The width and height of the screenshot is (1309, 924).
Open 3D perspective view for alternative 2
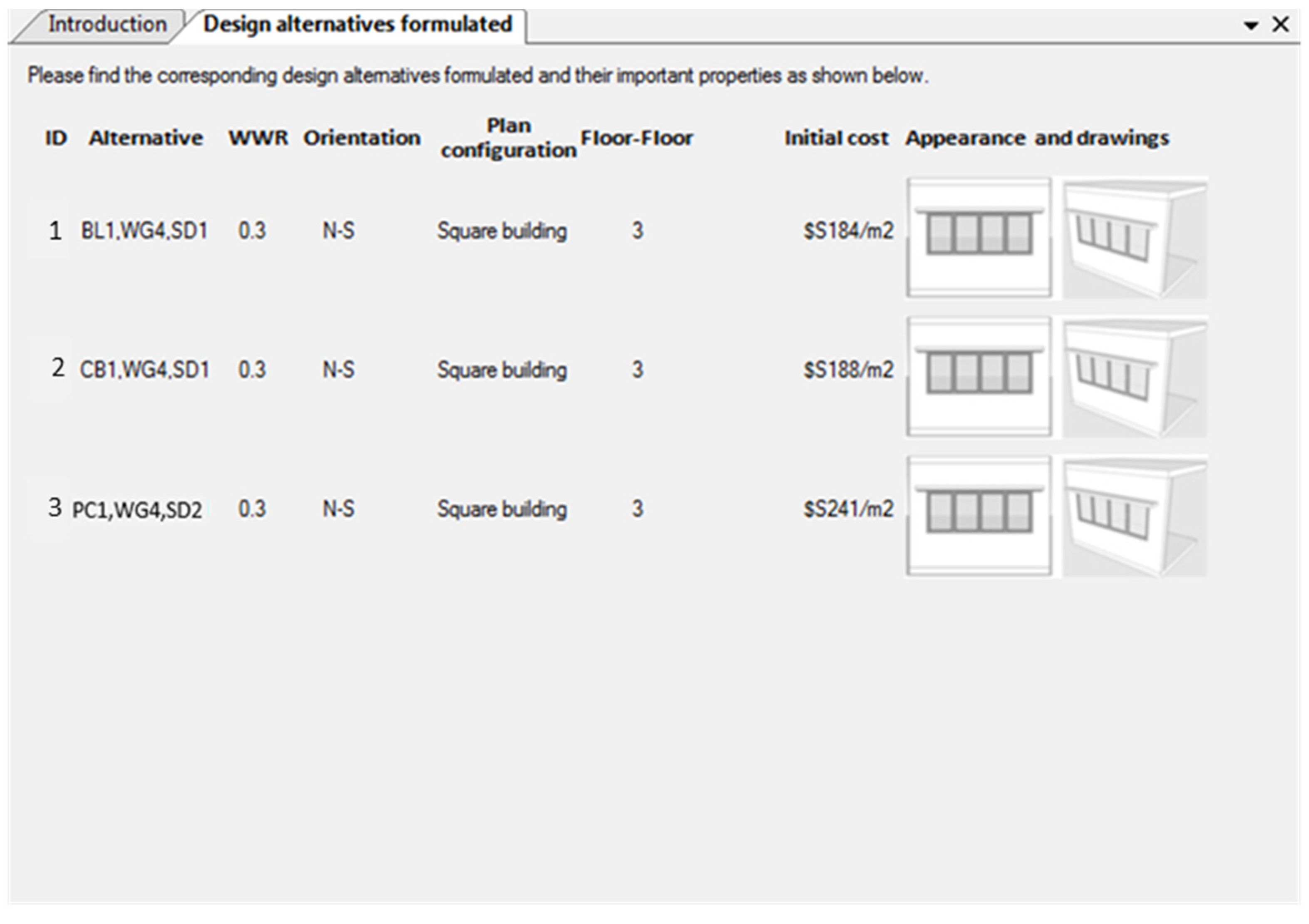[x=1135, y=376]
